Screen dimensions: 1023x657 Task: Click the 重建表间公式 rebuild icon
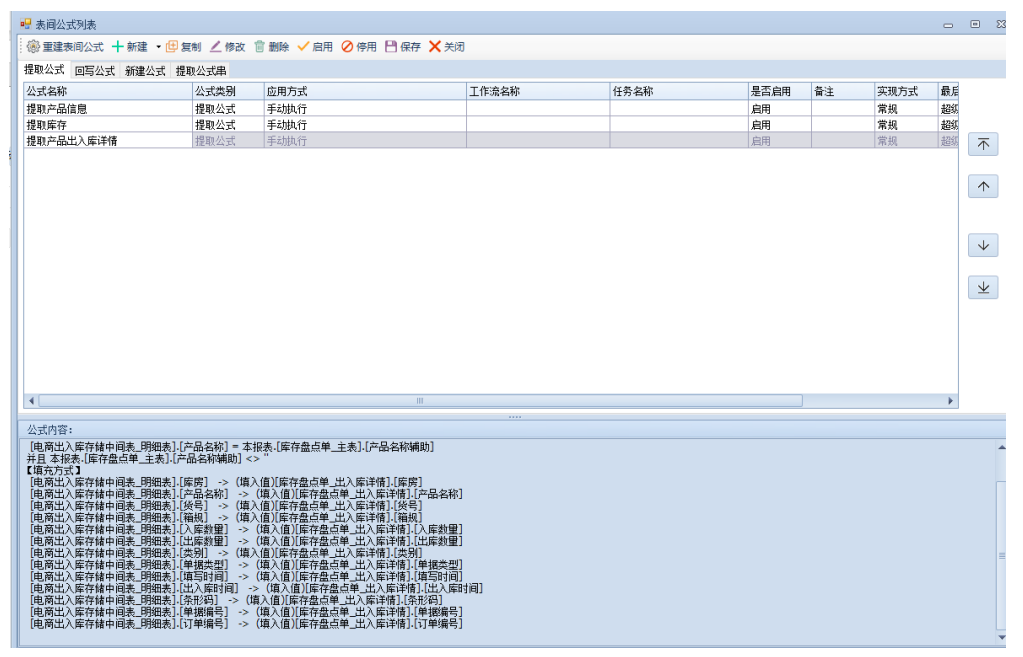coord(33,47)
